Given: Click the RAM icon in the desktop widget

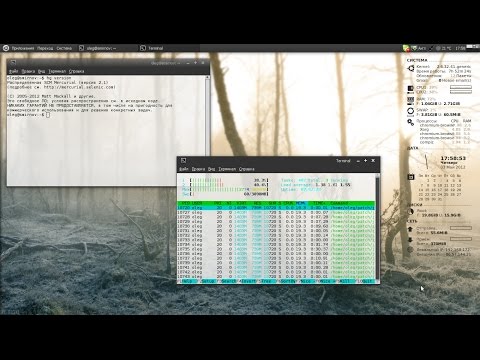Looking at the screenshot, I should click(x=410, y=100).
